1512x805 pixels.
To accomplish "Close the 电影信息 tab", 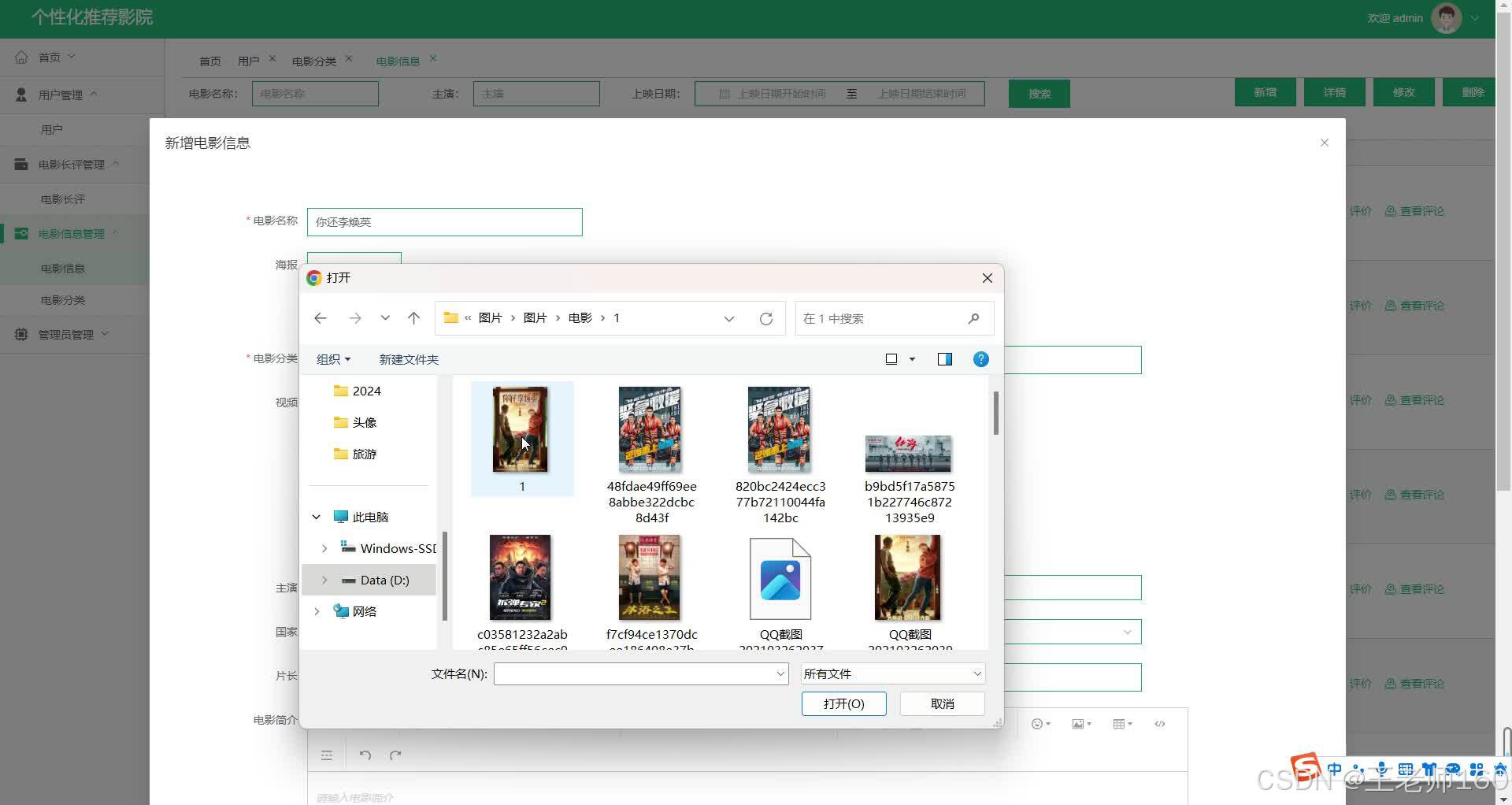I will pyautogui.click(x=433, y=58).
